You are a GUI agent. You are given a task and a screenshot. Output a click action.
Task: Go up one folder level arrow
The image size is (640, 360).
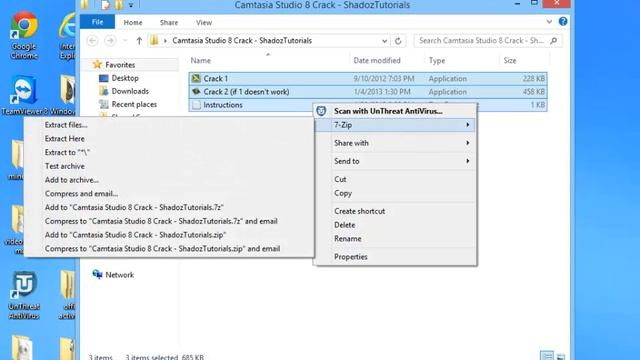[x=139, y=40]
